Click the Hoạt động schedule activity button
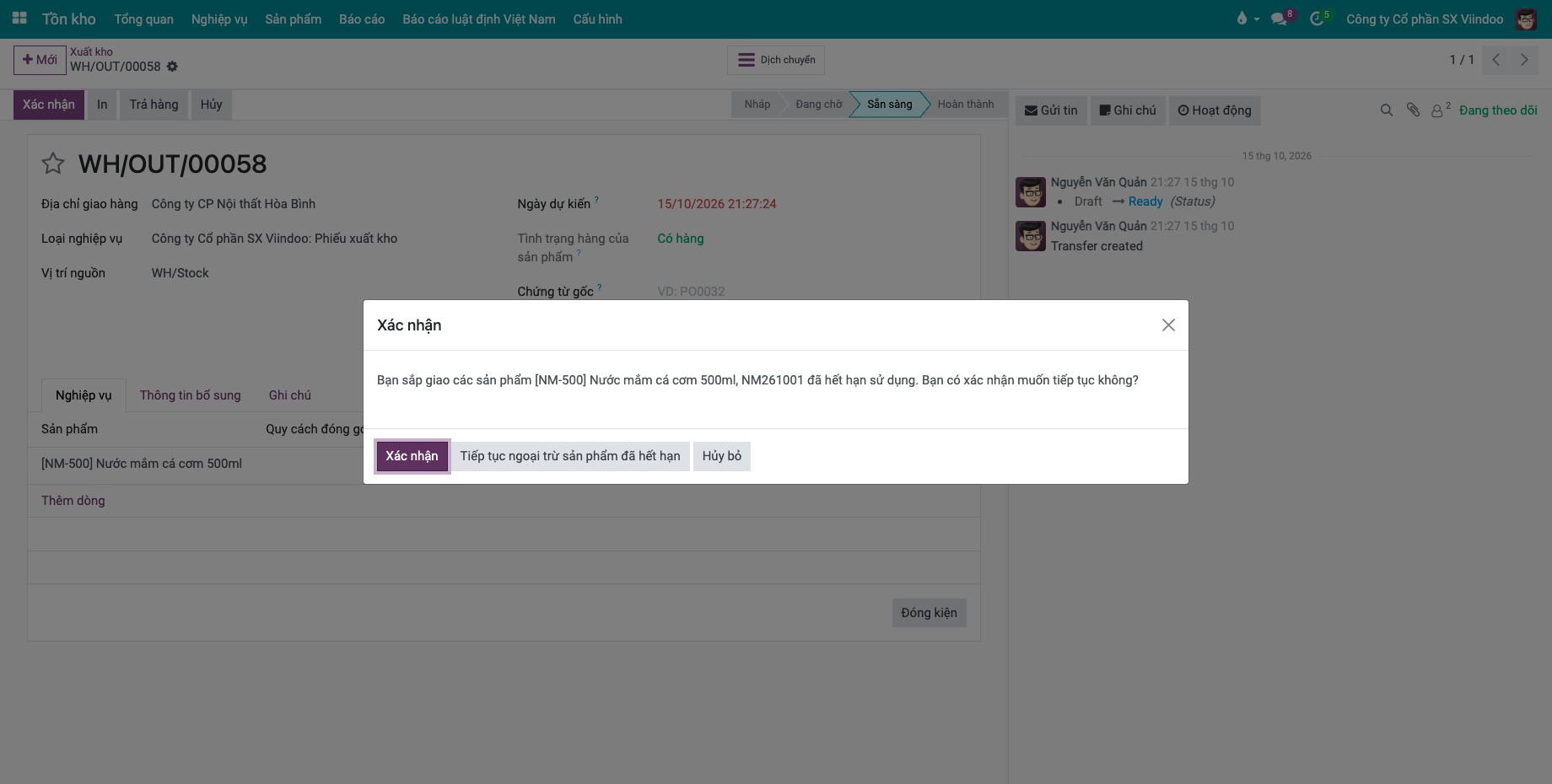The height and width of the screenshot is (784, 1552). [1215, 110]
